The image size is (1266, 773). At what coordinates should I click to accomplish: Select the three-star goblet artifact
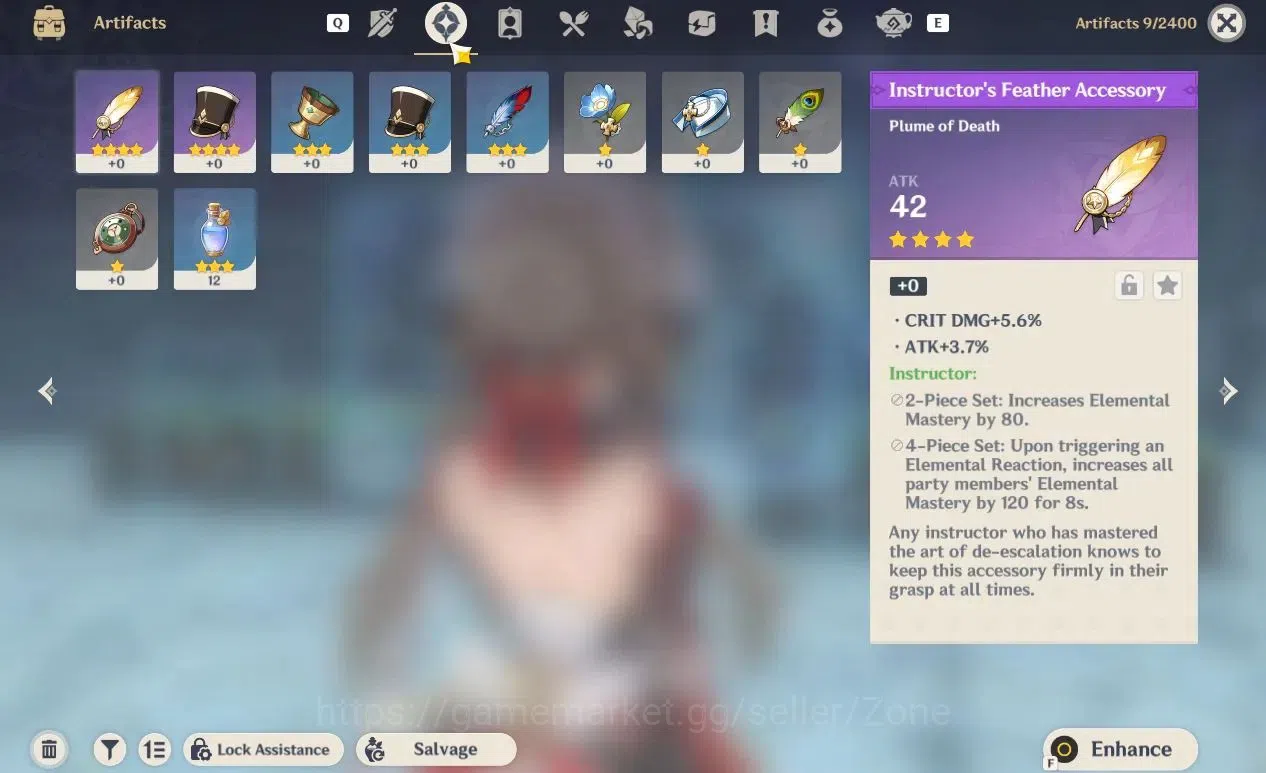pyautogui.click(x=312, y=122)
